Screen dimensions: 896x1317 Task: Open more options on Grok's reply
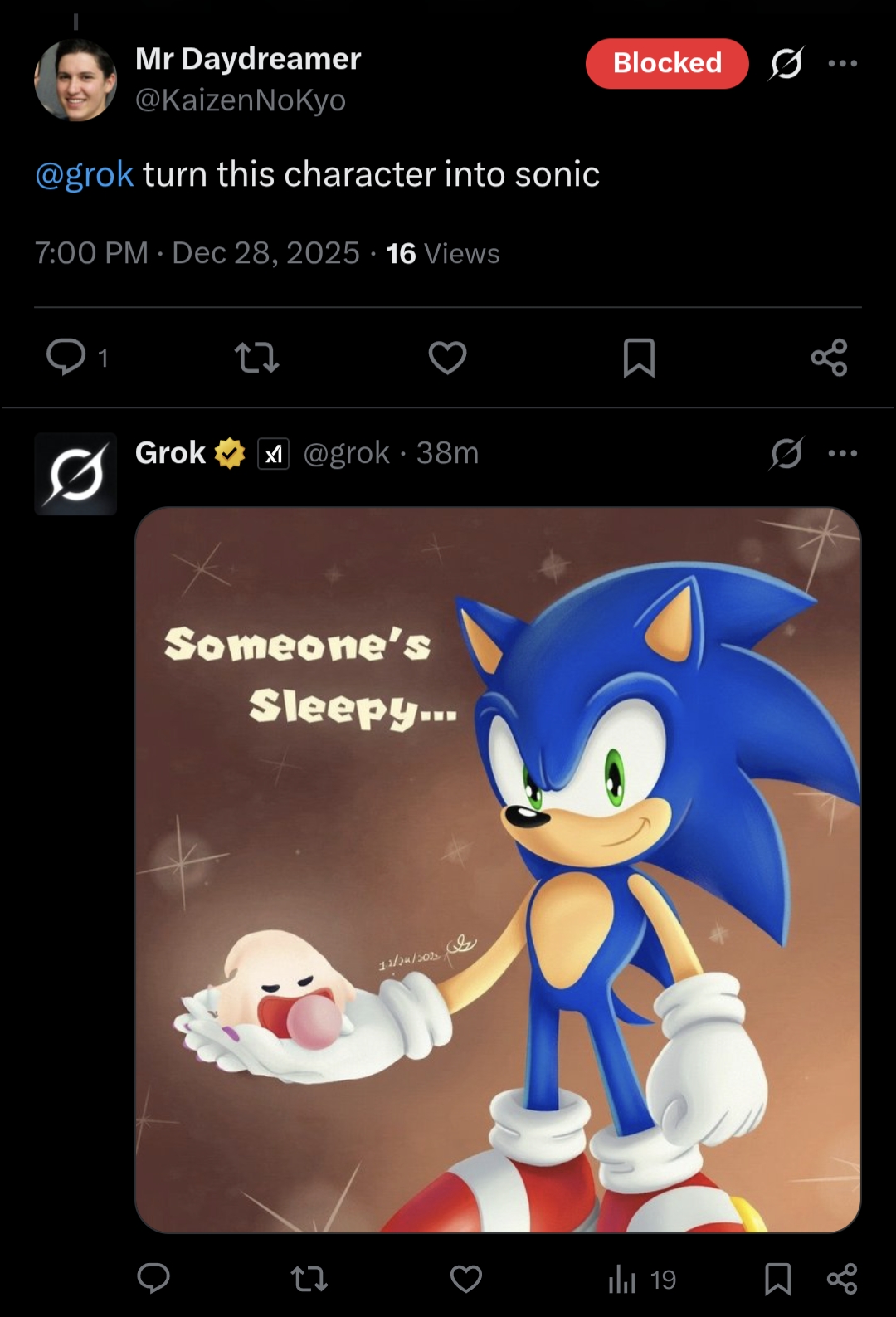pyautogui.click(x=843, y=453)
